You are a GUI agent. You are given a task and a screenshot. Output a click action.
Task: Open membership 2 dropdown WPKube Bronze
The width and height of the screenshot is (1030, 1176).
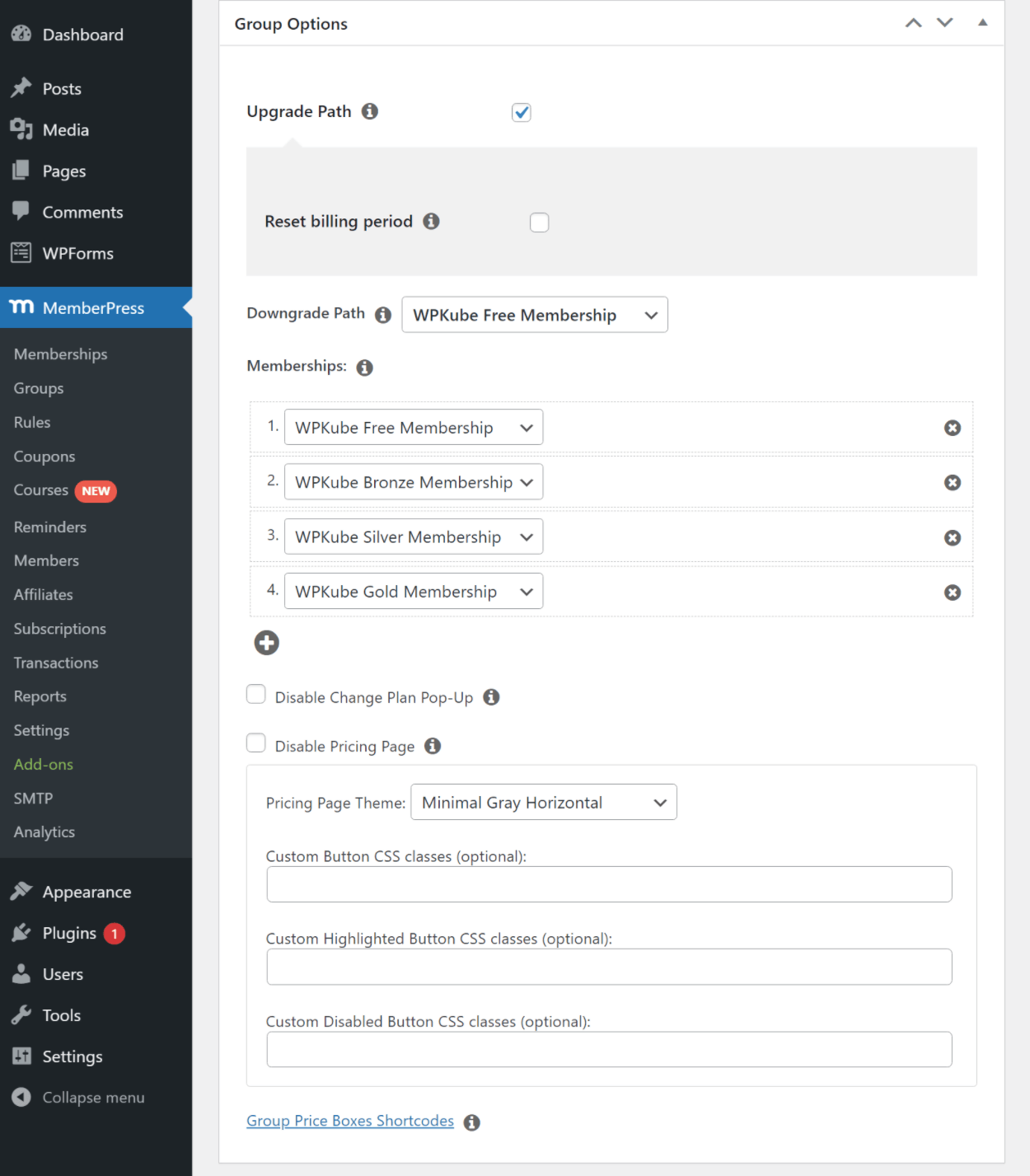[x=414, y=482]
